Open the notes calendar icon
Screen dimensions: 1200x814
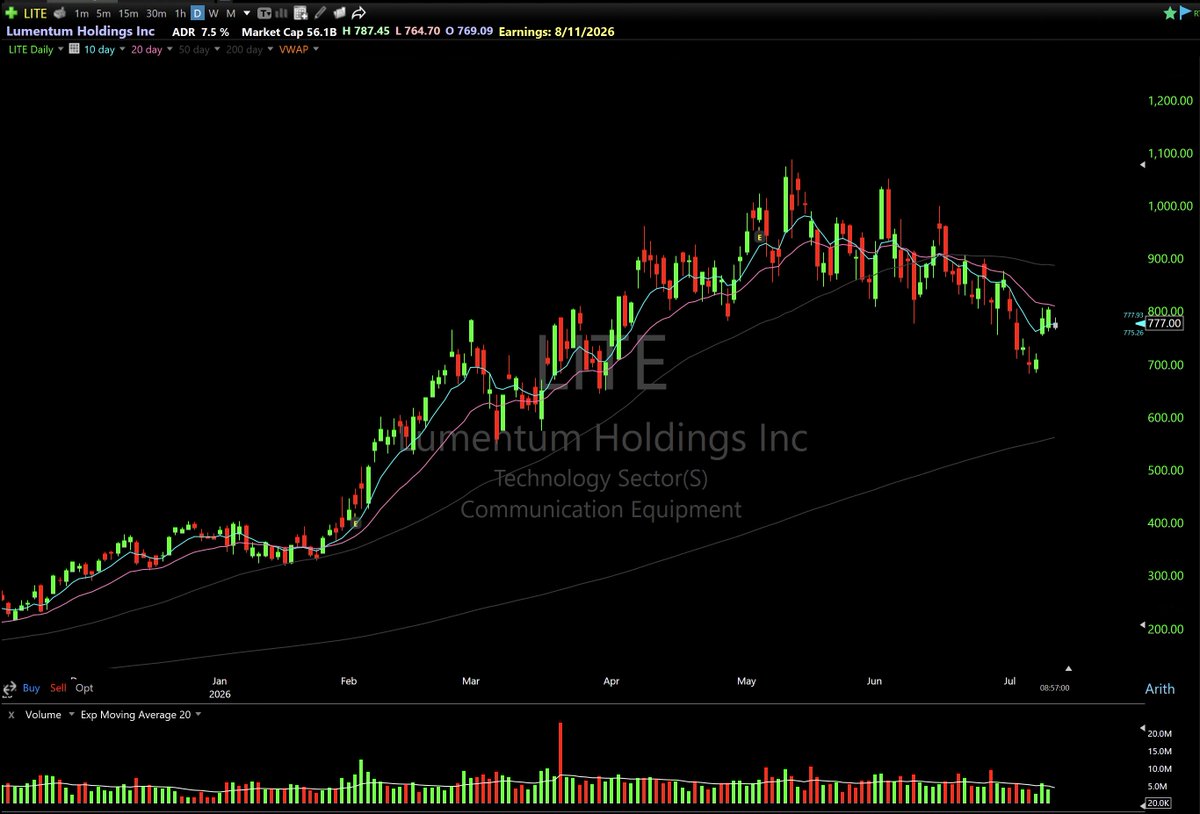point(301,13)
